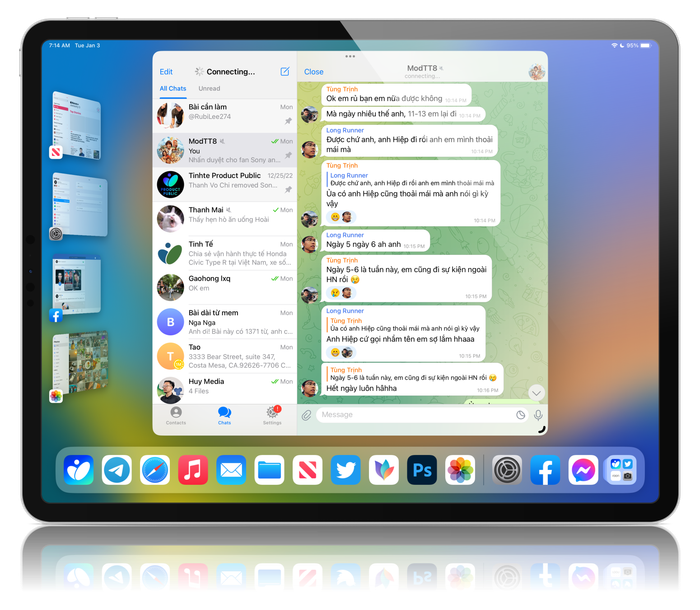This screenshot has width=700, height=610.
Task: Open the Tinh Tế channel chat
Action: click(x=225, y=253)
